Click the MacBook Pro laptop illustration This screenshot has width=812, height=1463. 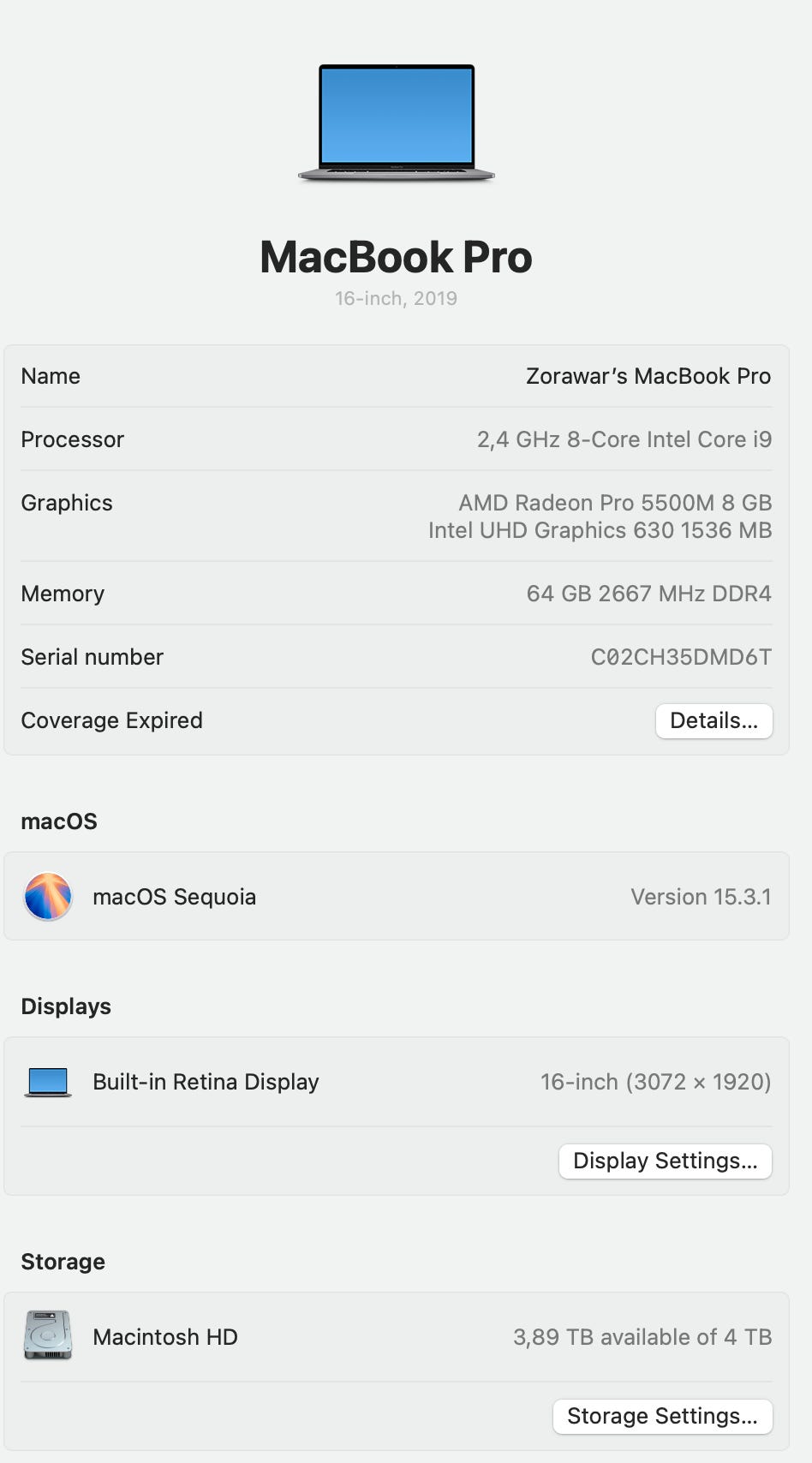pos(396,122)
